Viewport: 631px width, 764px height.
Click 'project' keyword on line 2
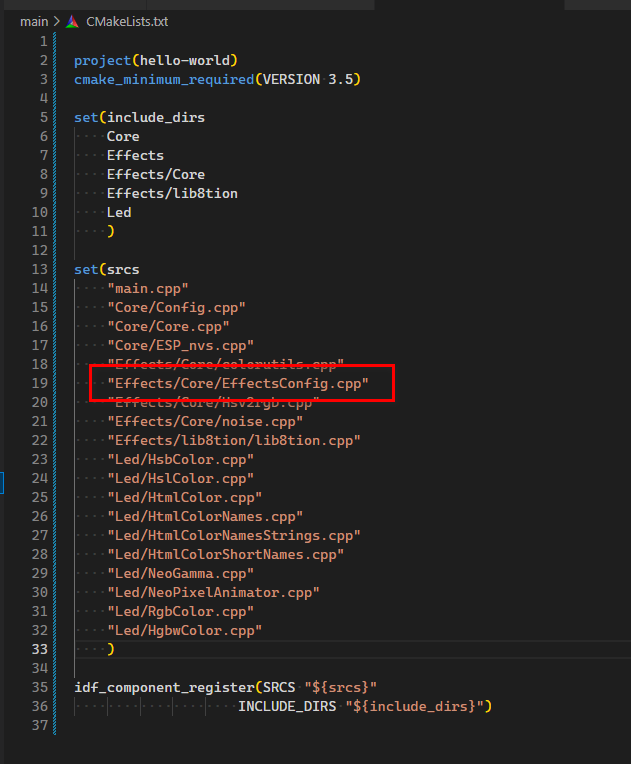[103, 60]
